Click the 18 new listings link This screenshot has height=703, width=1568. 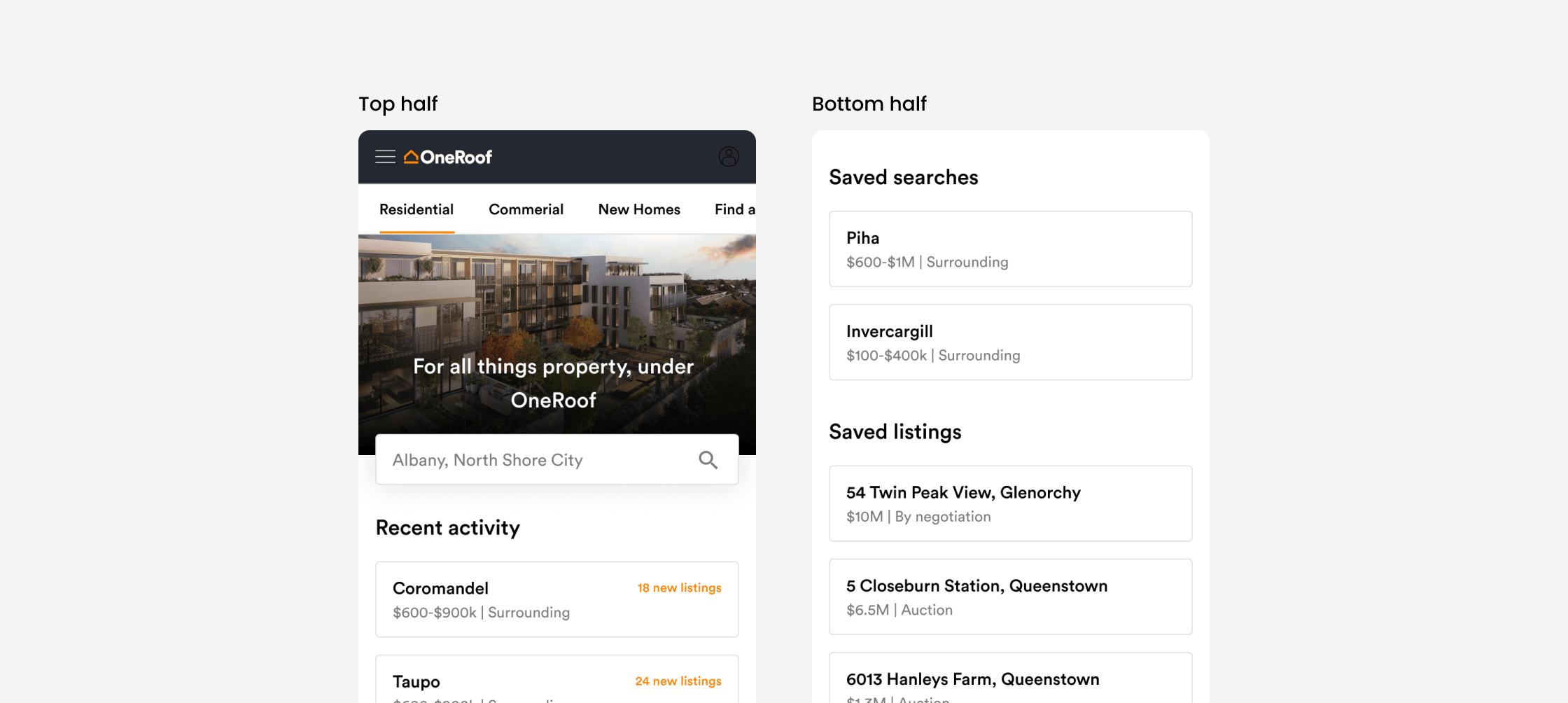679,587
